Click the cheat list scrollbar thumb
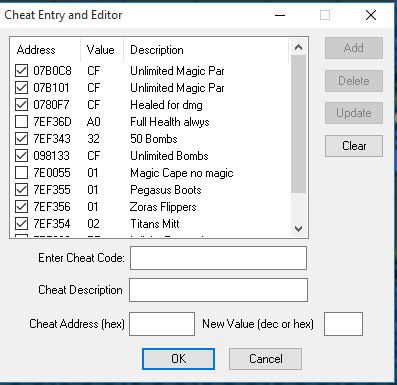The width and height of the screenshot is (397, 385). pos(298,124)
